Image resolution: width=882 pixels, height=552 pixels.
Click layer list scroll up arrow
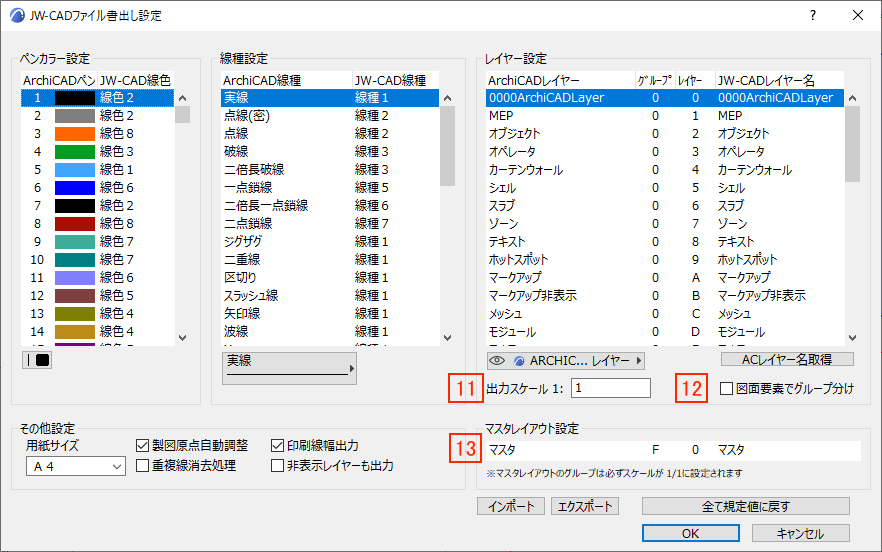coord(852,98)
